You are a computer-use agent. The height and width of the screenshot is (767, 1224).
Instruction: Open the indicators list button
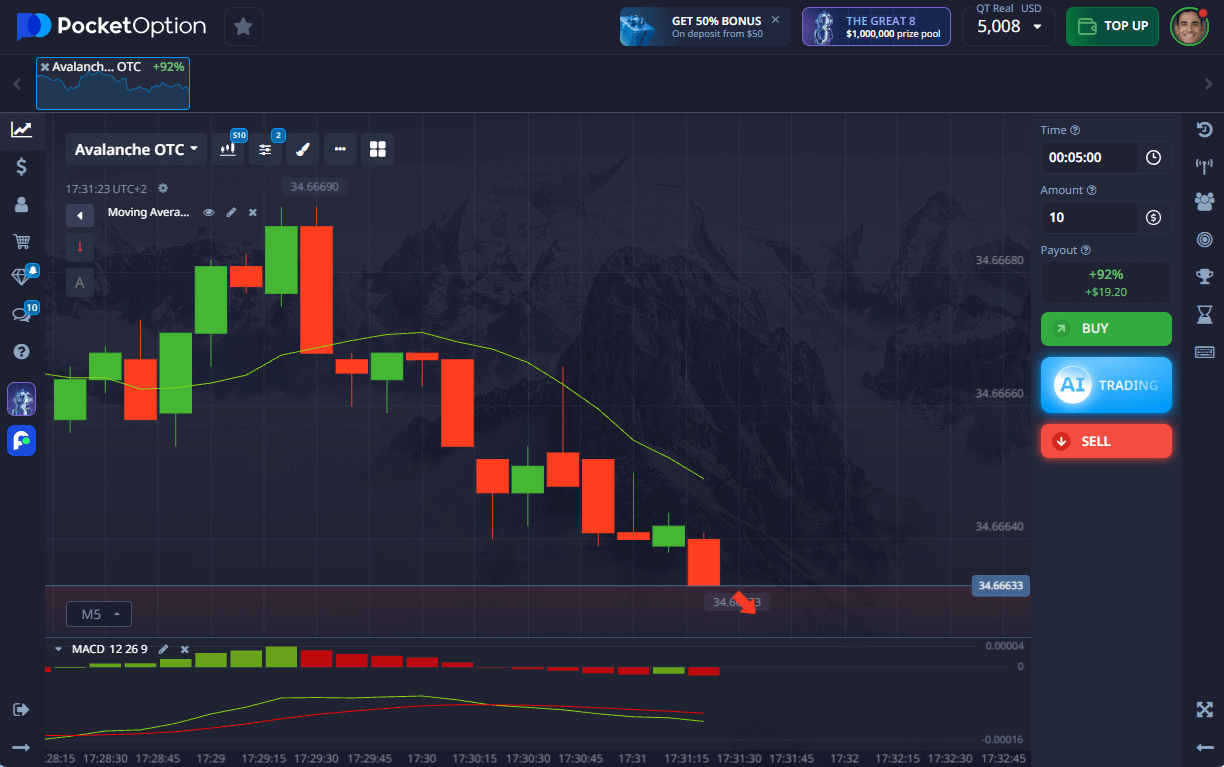pos(265,149)
